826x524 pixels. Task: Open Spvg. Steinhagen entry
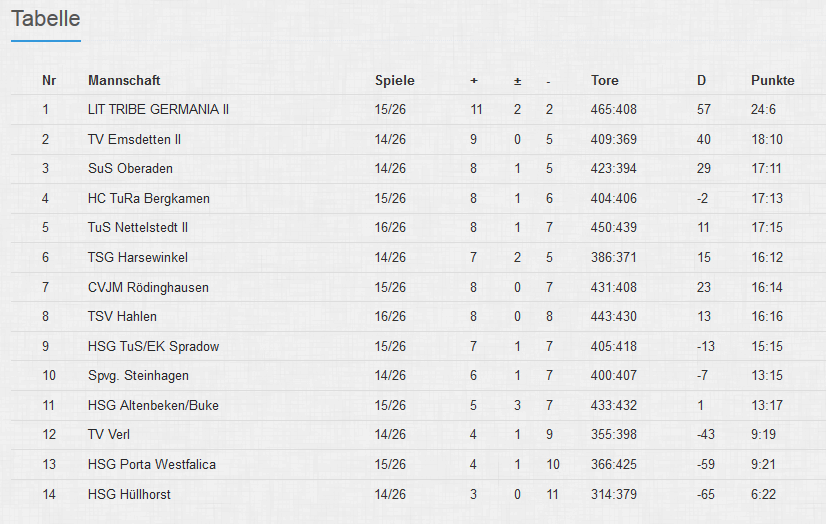(138, 376)
